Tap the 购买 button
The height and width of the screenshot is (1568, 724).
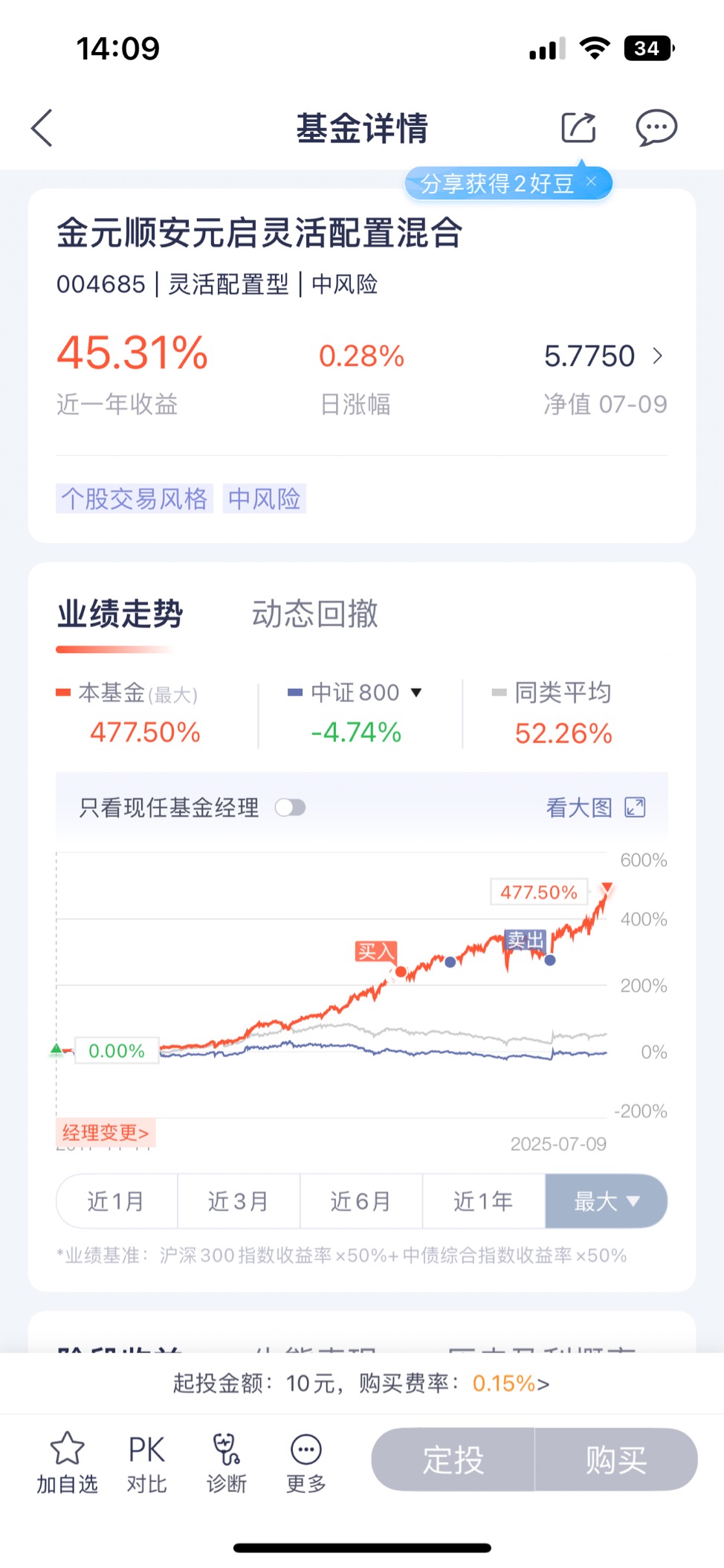coord(616,1459)
